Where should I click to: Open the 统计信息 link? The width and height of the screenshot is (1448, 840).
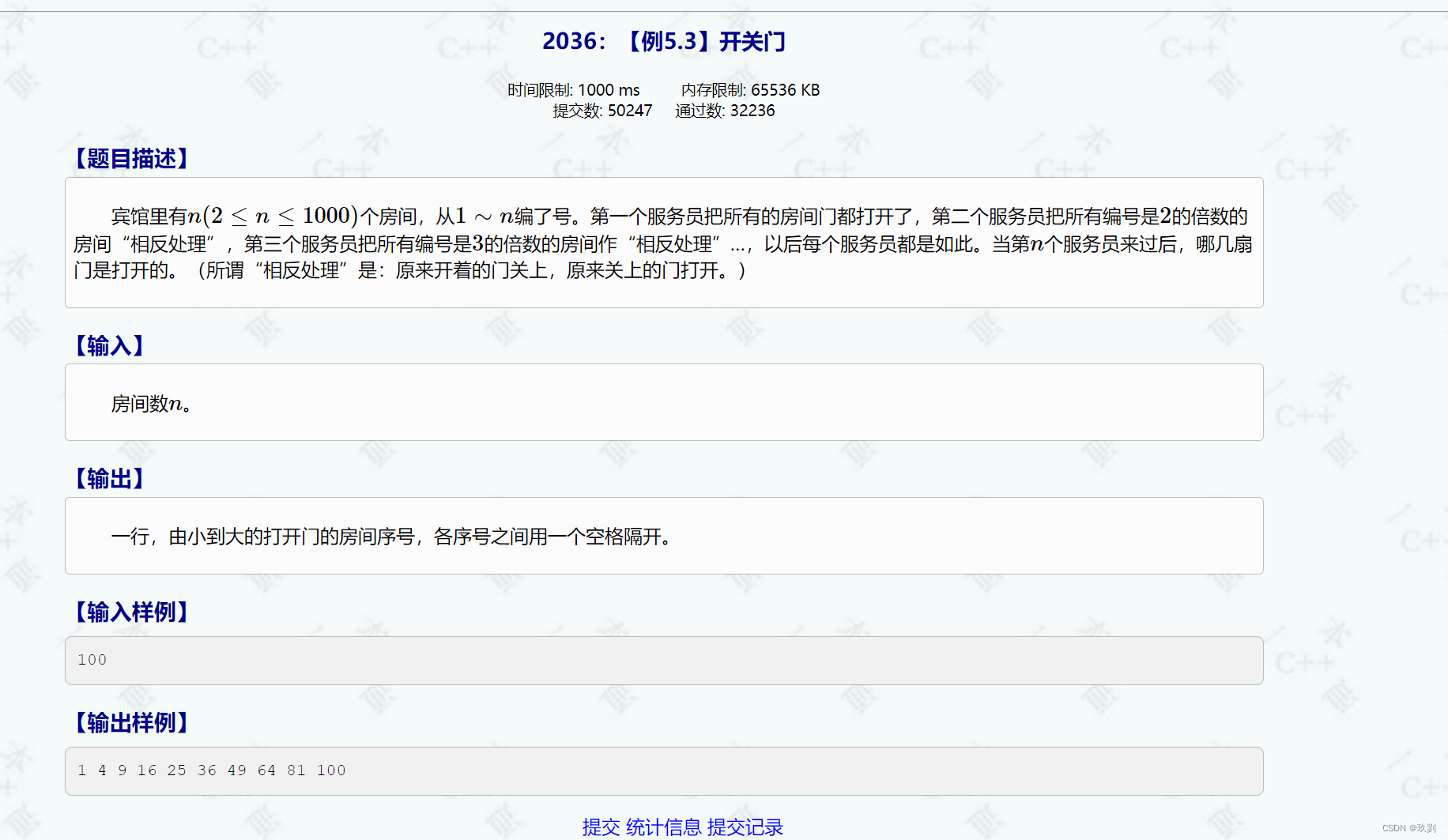click(664, 827)
